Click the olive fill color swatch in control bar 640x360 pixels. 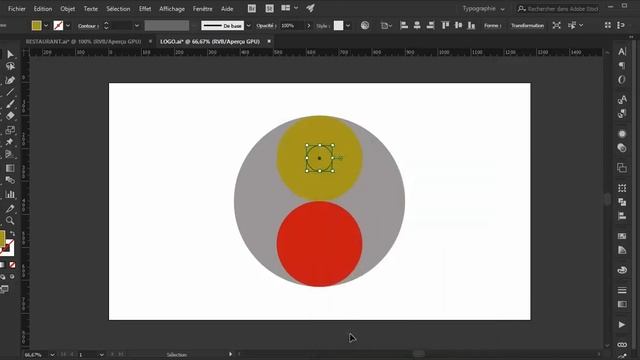pos(37,26)
